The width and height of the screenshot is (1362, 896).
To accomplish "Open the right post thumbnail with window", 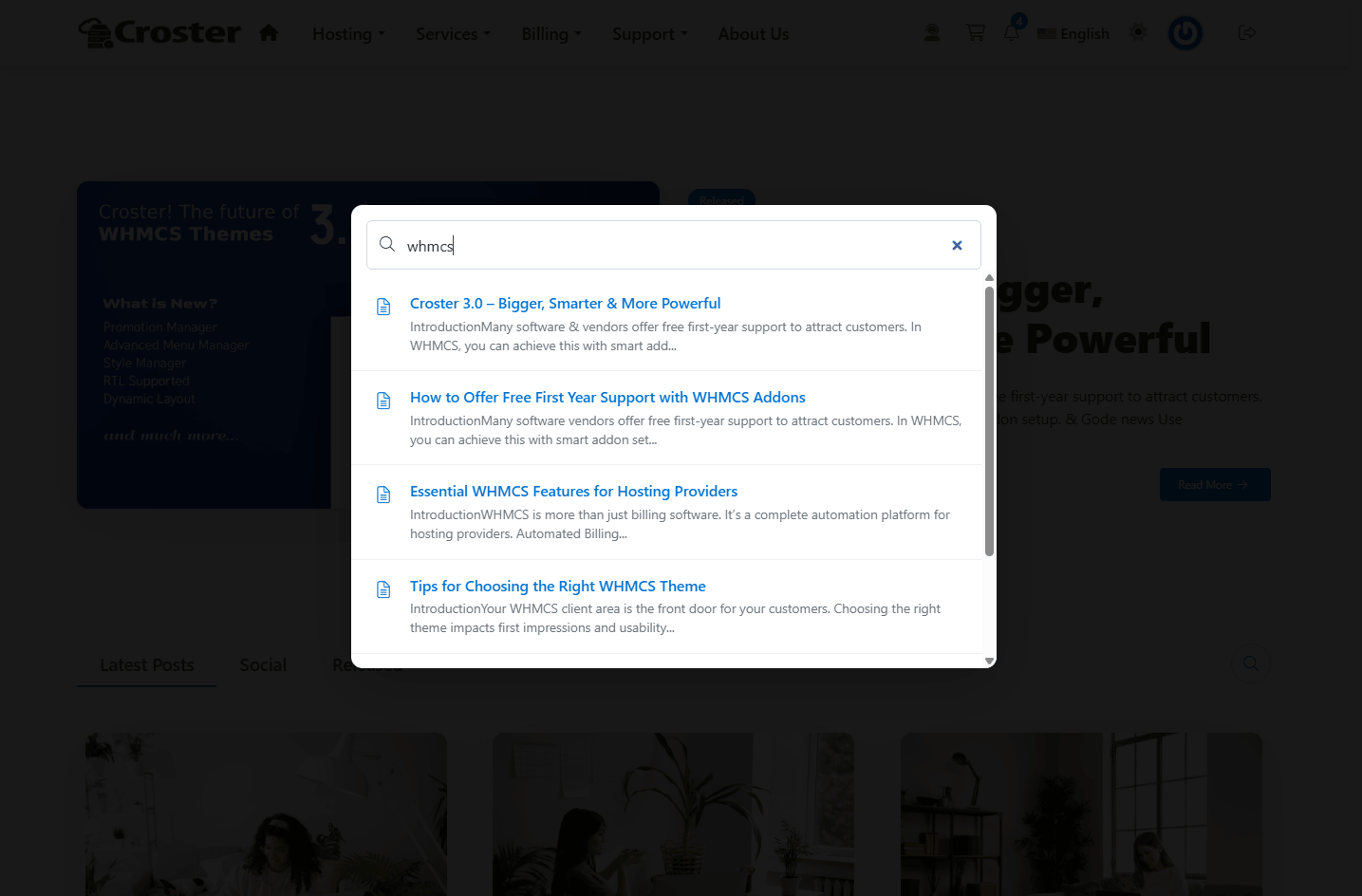I will click(1081, 814).
